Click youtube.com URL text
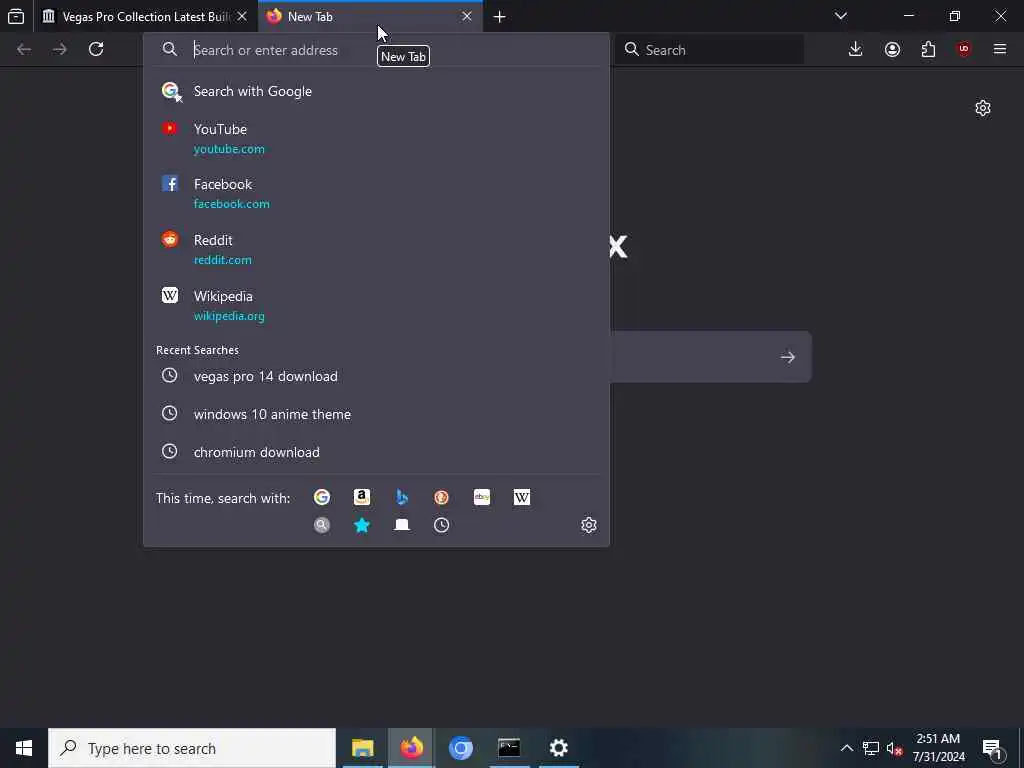Screen dimensions: 1024x768 tap(229, 149)
